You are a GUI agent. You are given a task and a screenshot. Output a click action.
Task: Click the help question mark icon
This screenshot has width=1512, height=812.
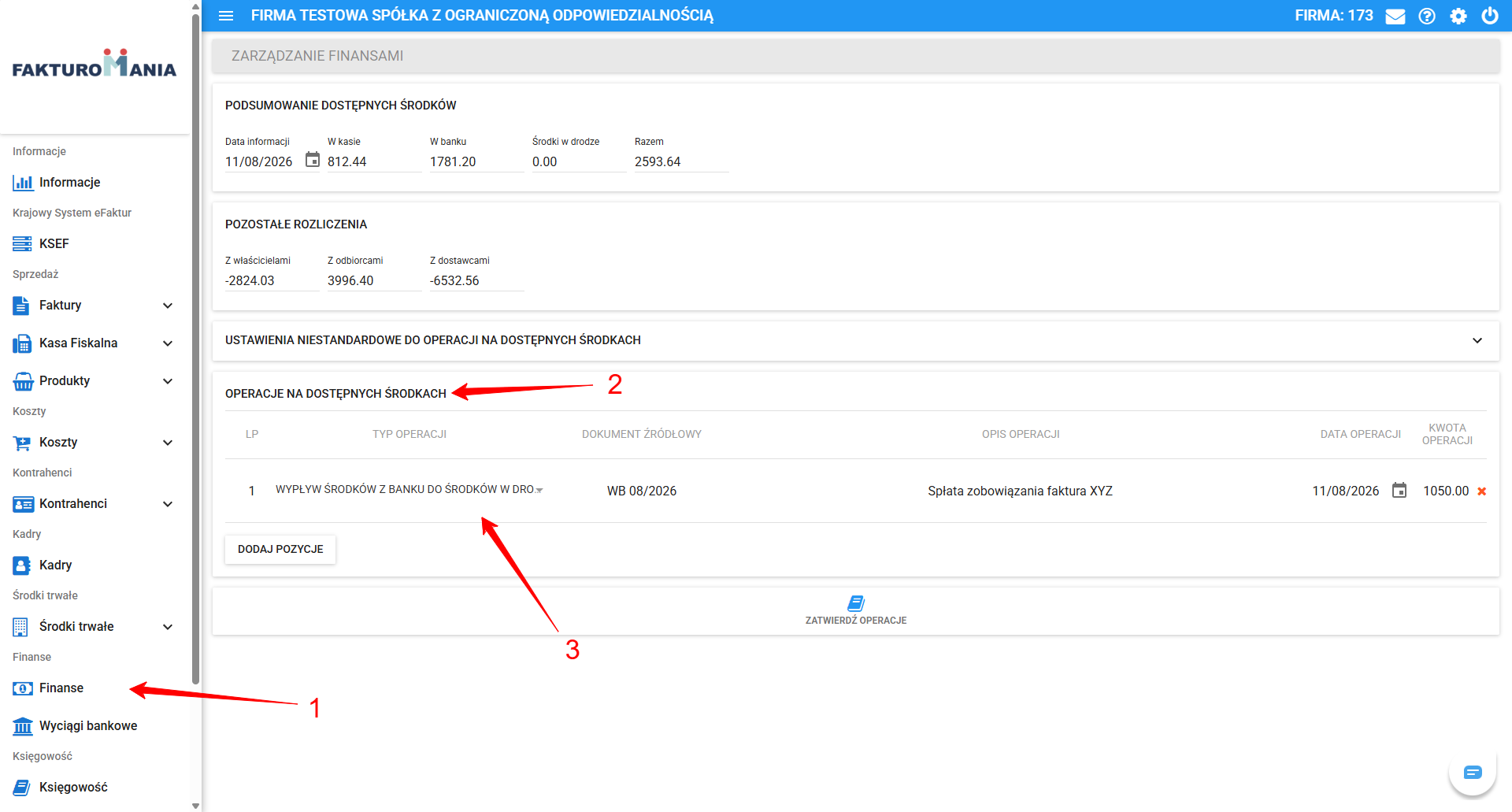pyautogui.click(x=1427, y=17)
